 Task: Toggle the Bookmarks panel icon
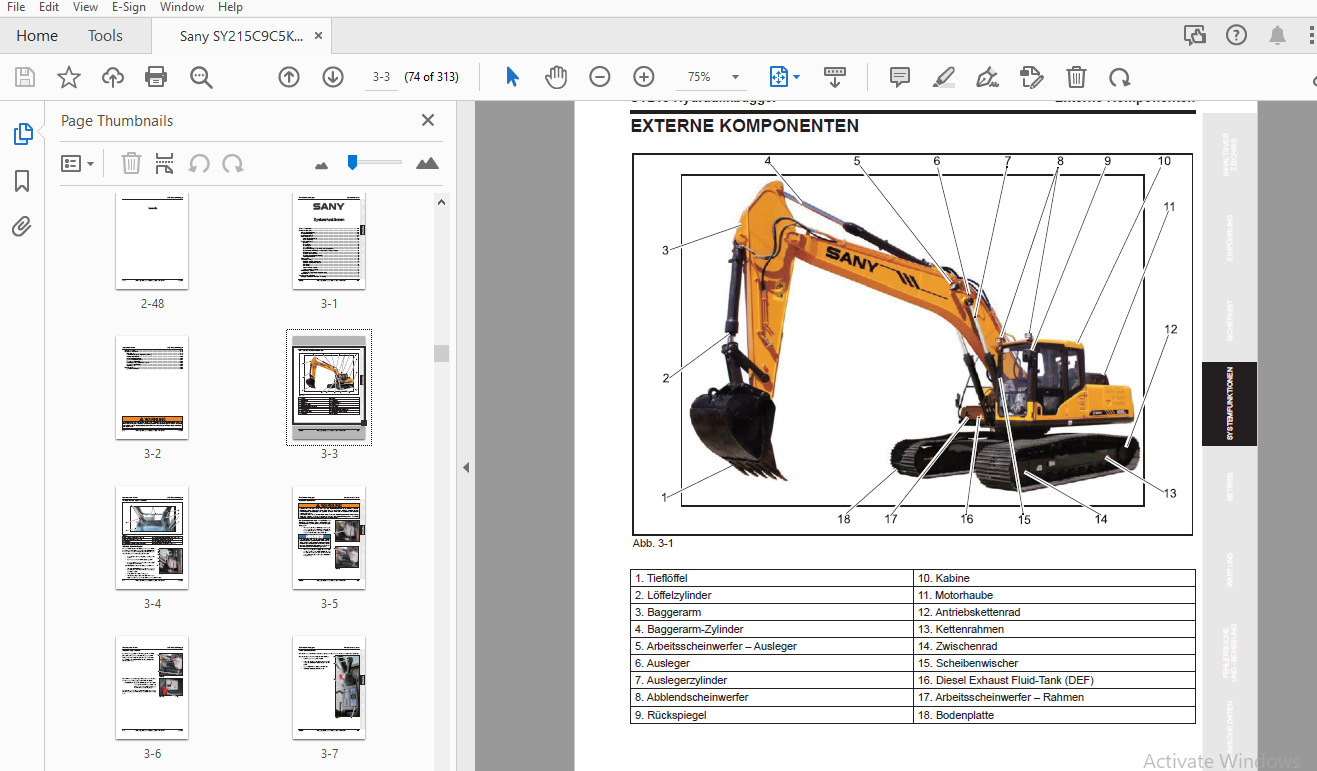click(x=22, y=181)
